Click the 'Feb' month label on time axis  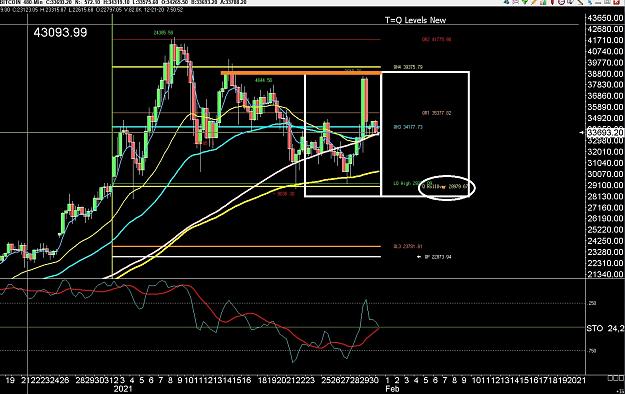[392, 388]
